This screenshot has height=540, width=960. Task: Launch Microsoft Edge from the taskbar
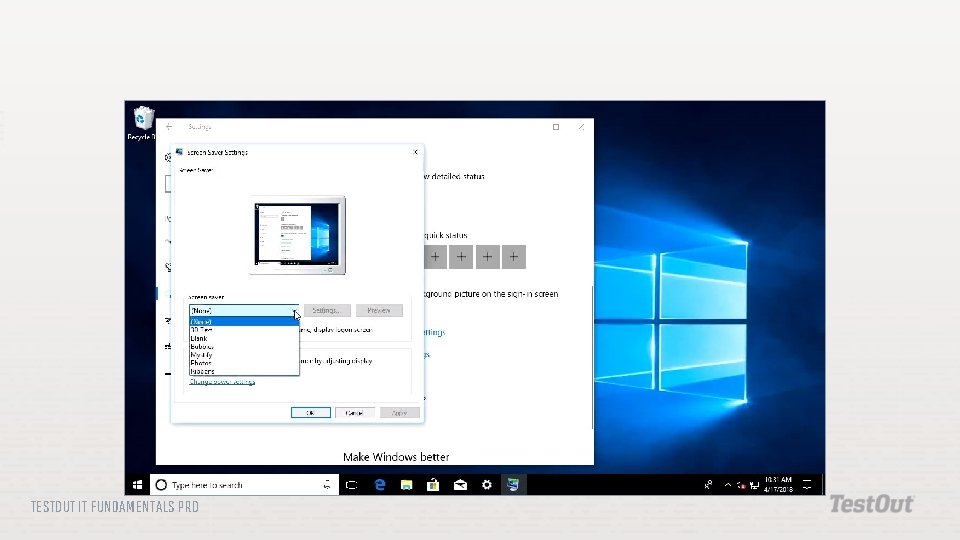[380, 485]
